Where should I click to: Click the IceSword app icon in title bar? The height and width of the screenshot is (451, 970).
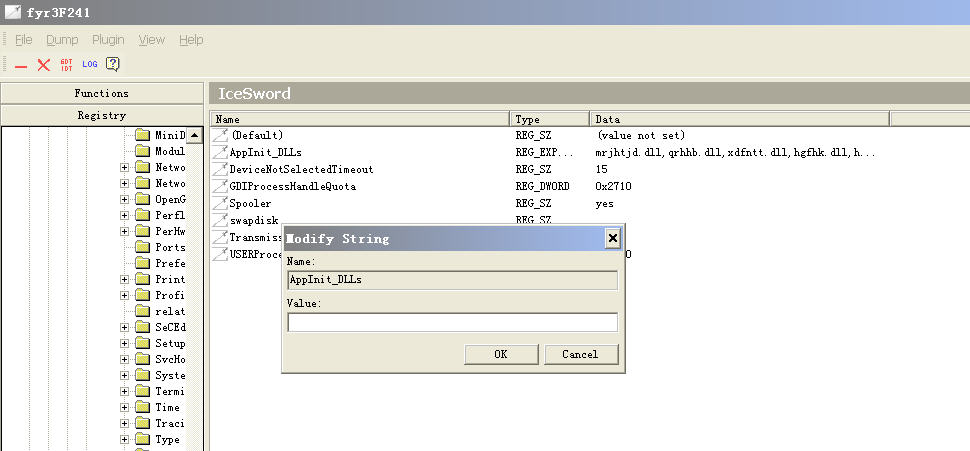(12, 12)
